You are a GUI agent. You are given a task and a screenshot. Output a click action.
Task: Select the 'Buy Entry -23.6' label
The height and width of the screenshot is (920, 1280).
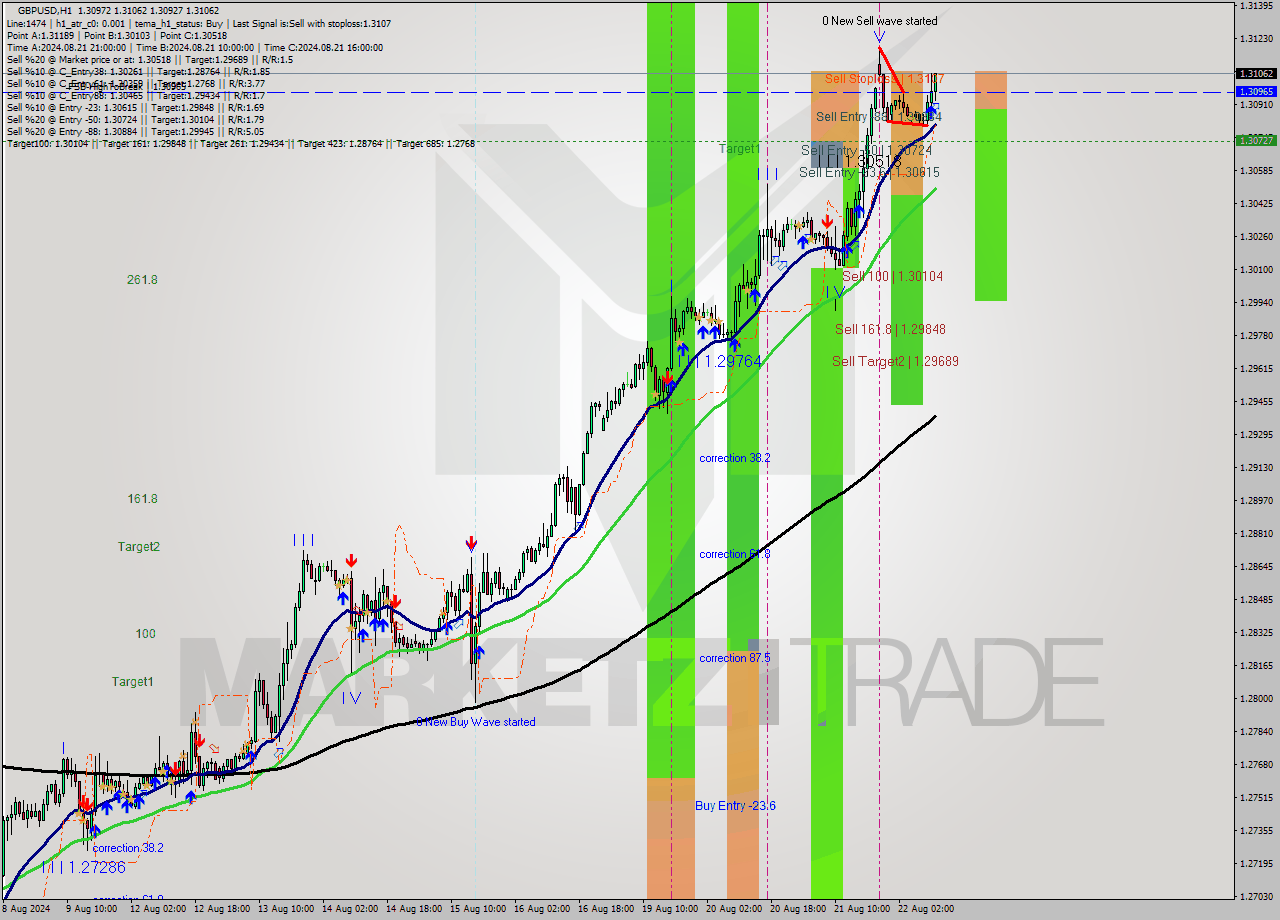pos(735,806)
